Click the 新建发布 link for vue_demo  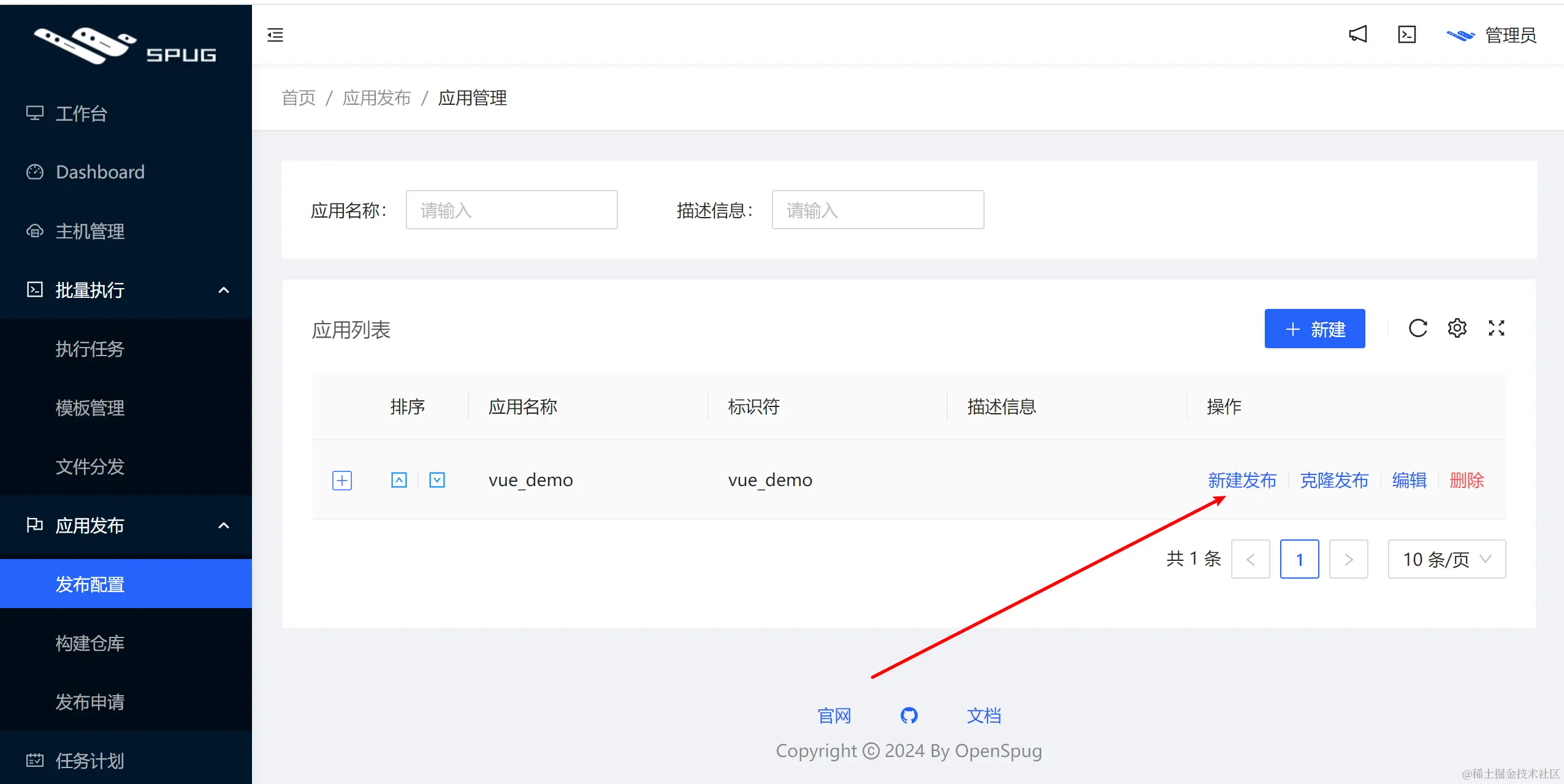[x=1242, y=480]
